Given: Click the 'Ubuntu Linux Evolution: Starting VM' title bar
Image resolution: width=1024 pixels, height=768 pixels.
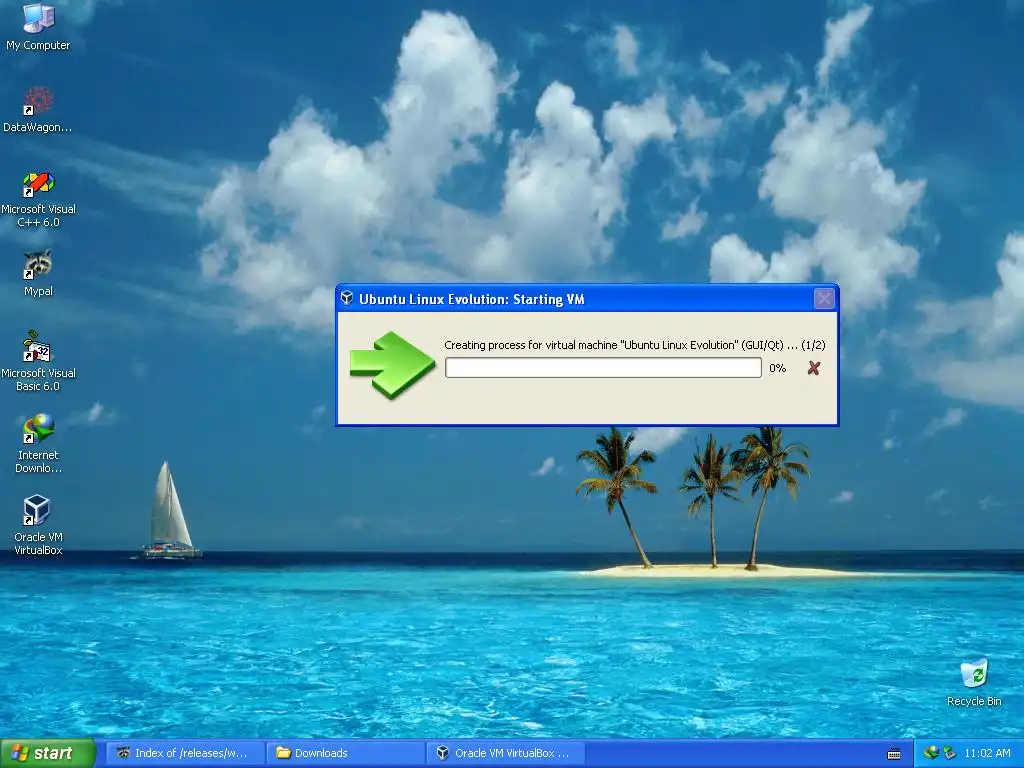Looking at the screenshot, I should [x=586, y=298].
